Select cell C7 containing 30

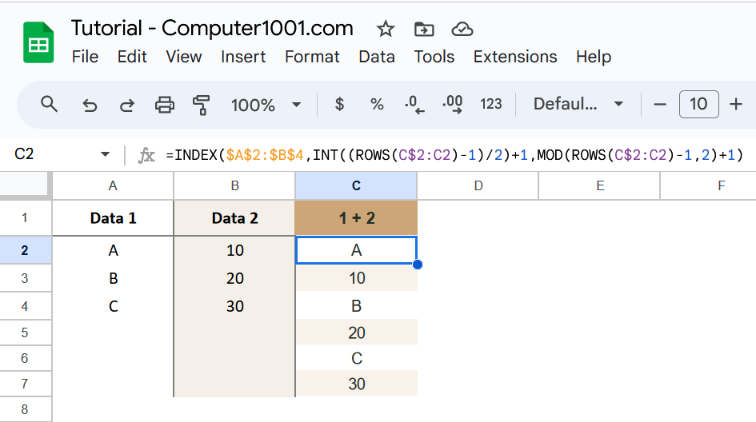(356, 384)
